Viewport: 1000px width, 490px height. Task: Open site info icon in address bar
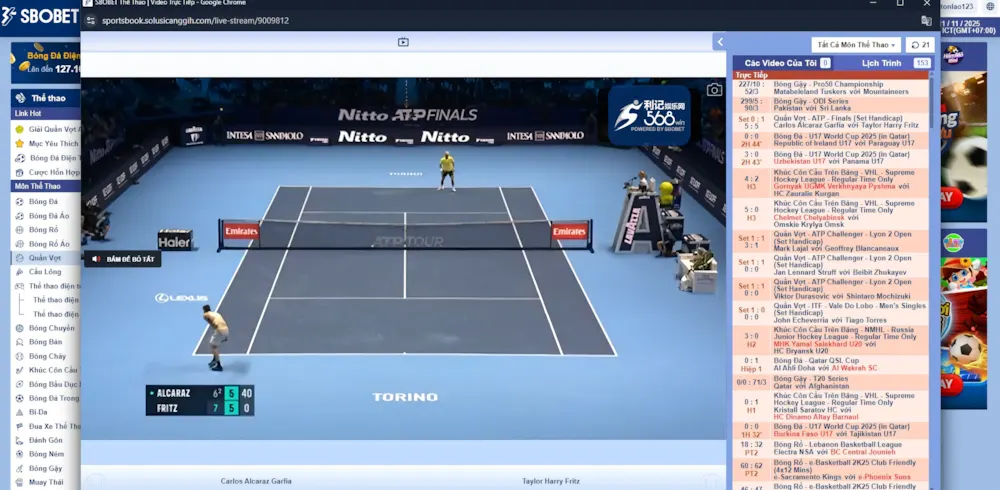(90, 20)
